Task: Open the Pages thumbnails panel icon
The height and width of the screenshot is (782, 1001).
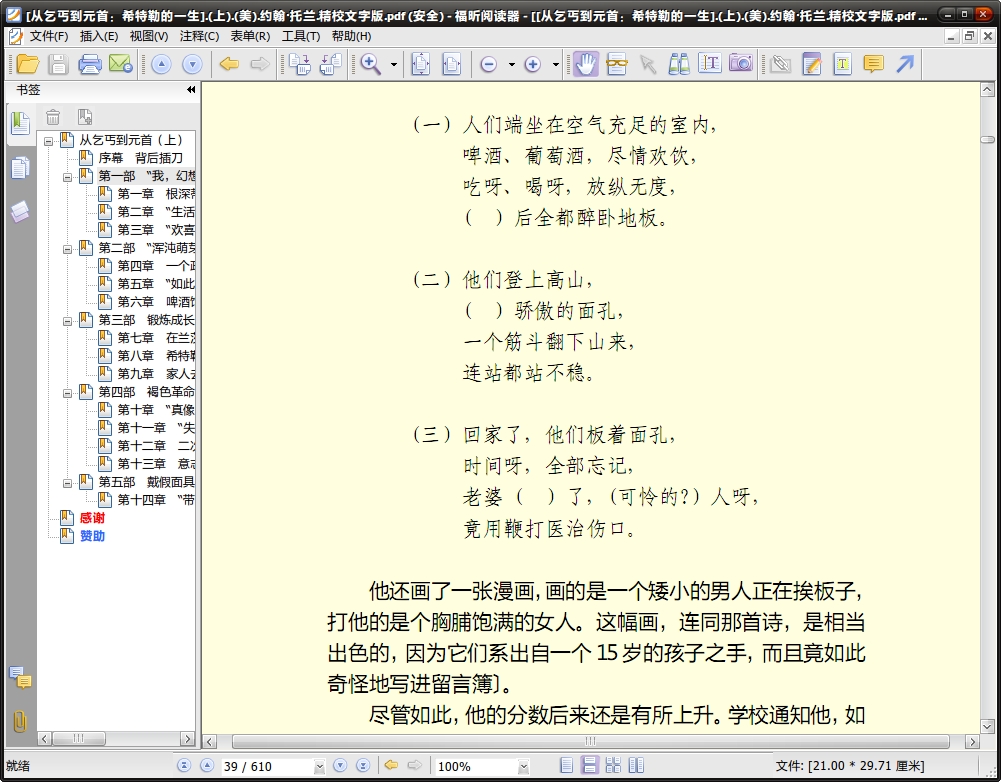Action: [20, 168]
